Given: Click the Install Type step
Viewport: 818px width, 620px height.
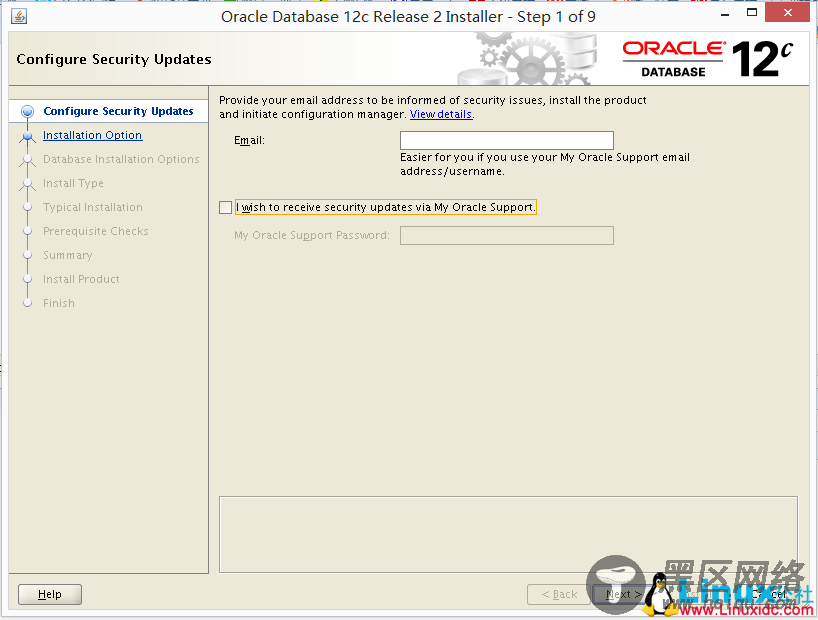Looking at the screenshot, I should [x=73, y=183].
